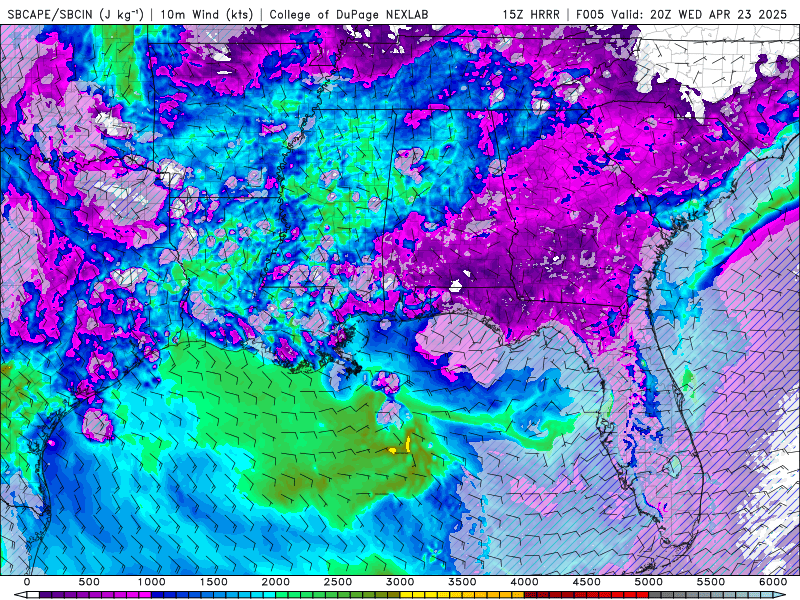The image size is (800, 600).
Task: Click the 5000 label on the color scale
Action: 649,582
